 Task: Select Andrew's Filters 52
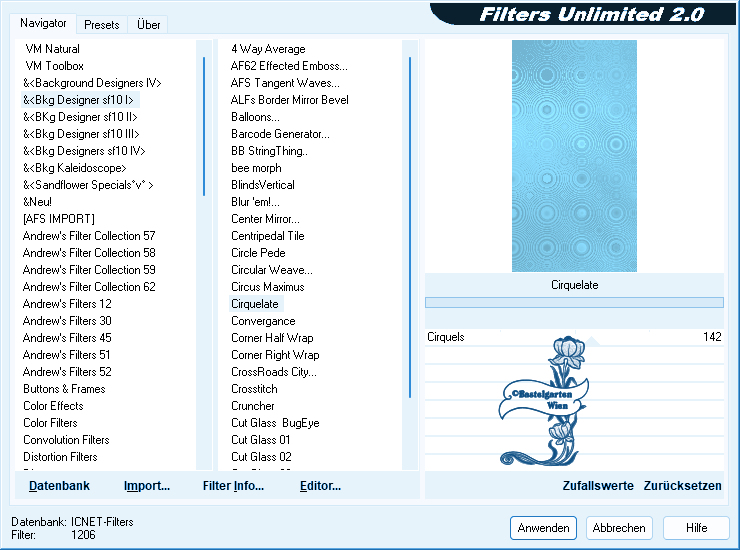tap(67, 372)
